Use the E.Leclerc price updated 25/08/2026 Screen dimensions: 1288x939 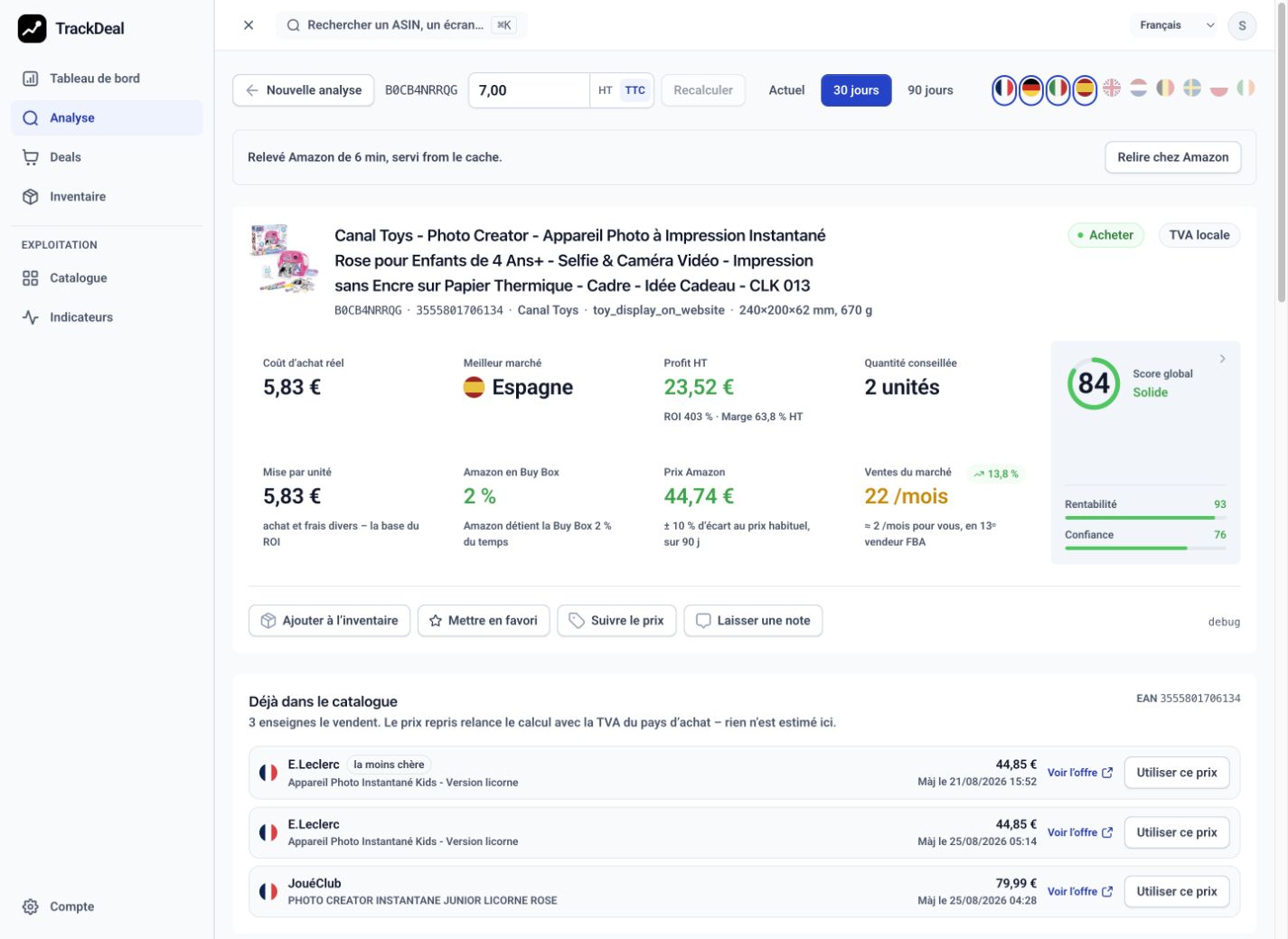click(1176, 832)
